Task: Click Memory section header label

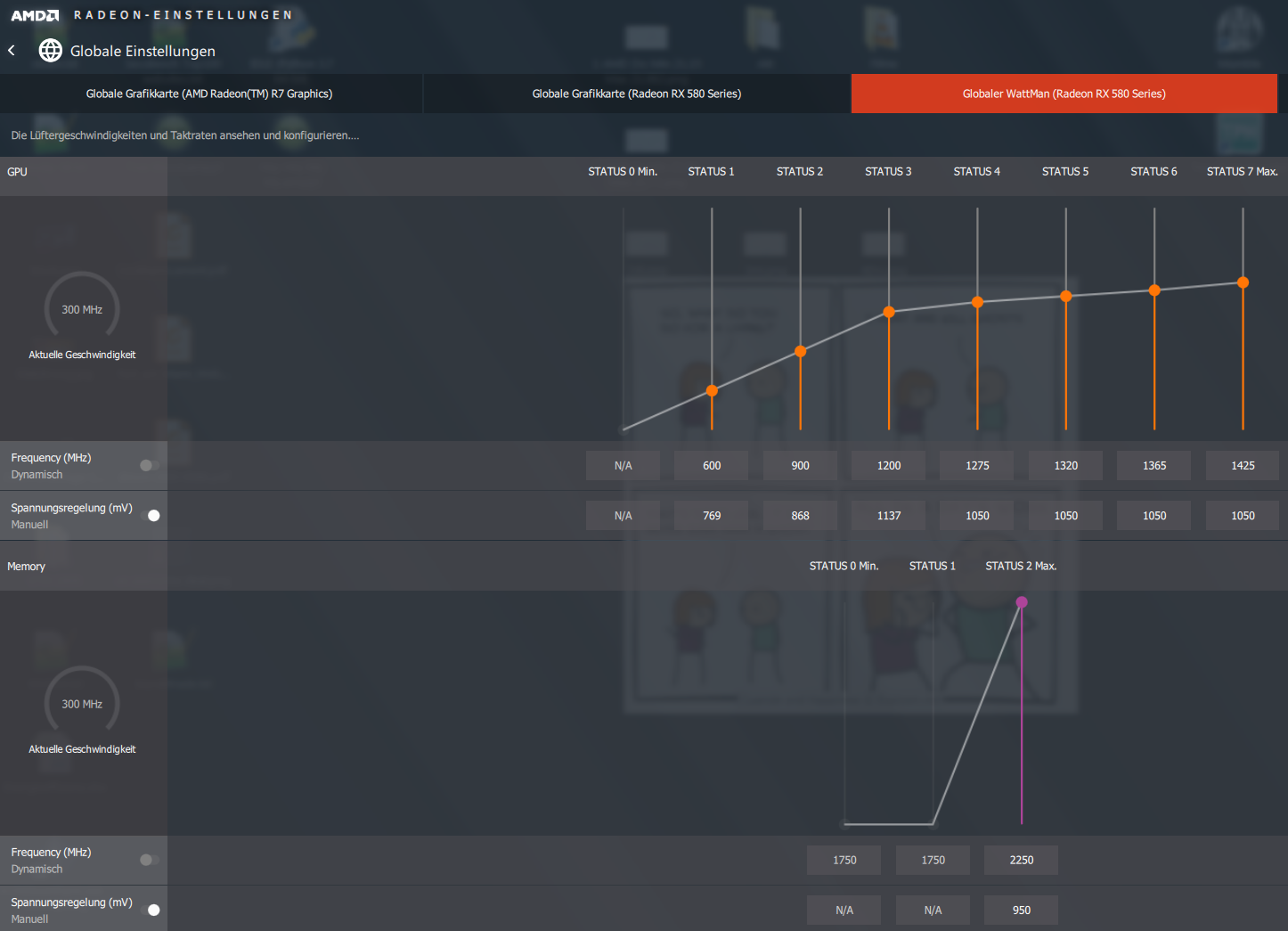Action: tap(26, 567)
